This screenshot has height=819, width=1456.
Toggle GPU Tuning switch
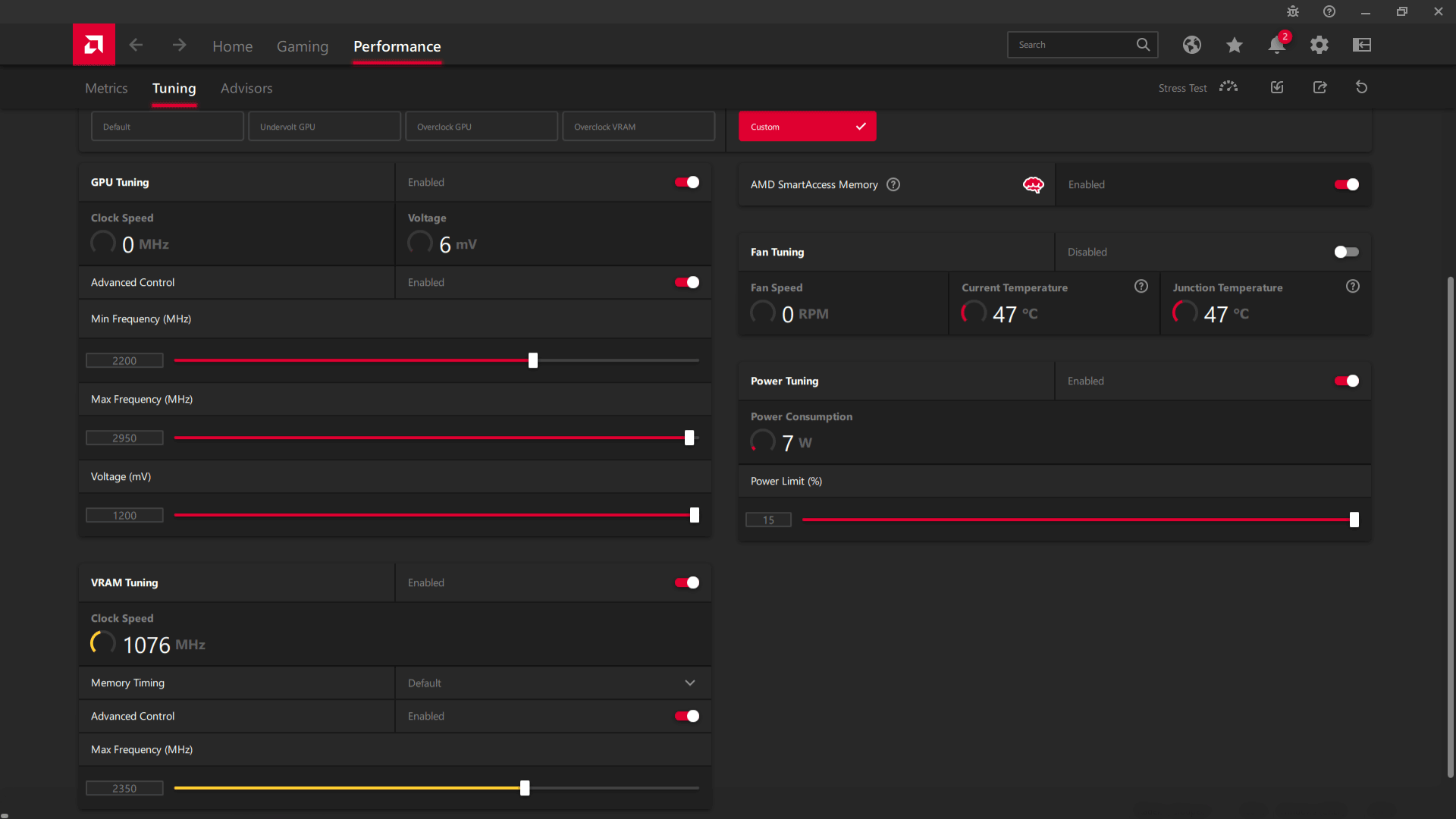click(687, 182)
